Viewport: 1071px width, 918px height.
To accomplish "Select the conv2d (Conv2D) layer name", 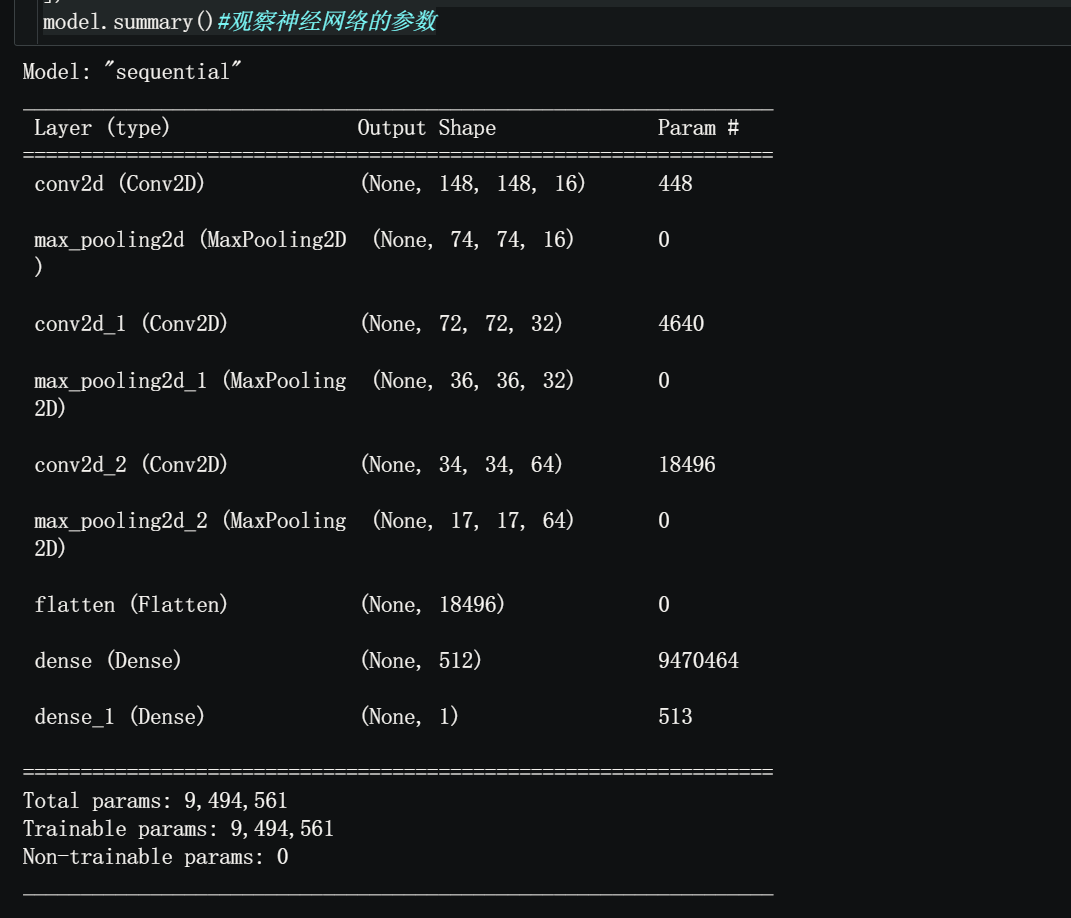I will pyautogui.click(x=120, y=184).
